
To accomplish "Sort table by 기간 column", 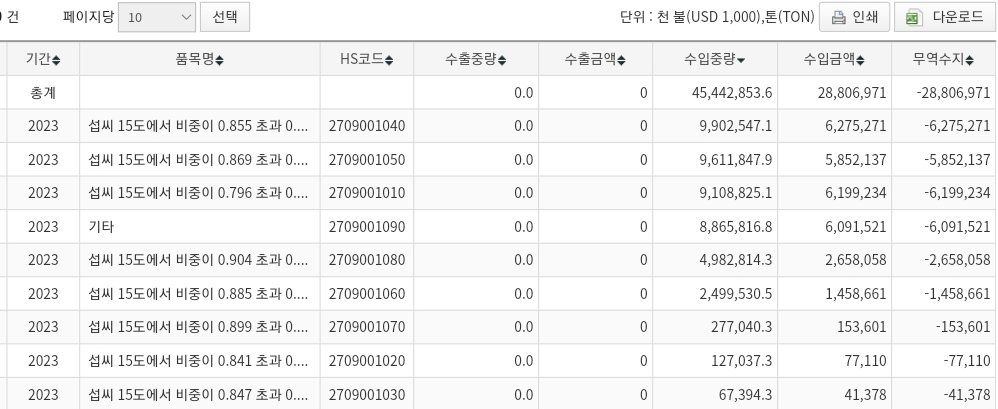I will point(43,60).
